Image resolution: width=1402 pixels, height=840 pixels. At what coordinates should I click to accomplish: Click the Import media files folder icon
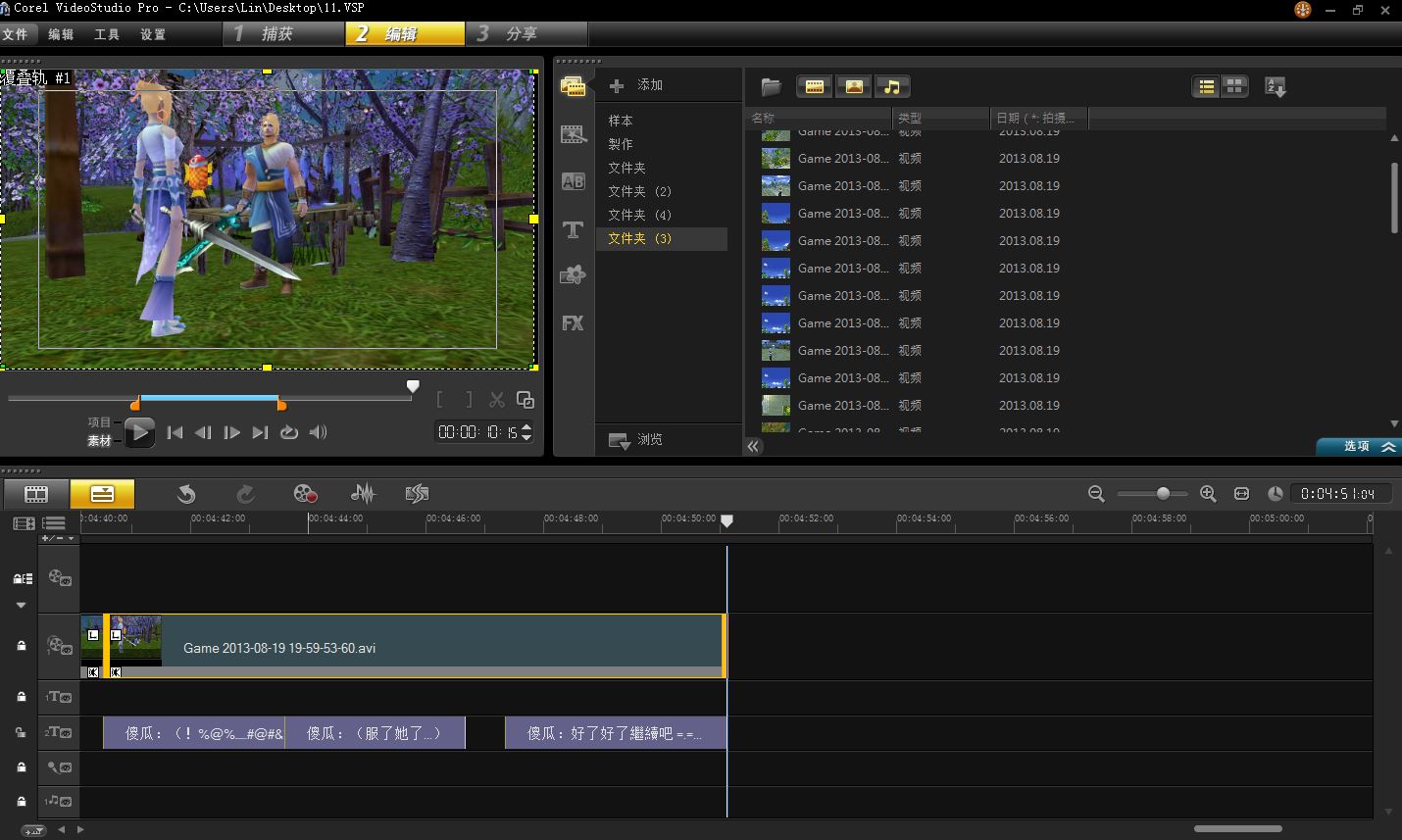772,87
